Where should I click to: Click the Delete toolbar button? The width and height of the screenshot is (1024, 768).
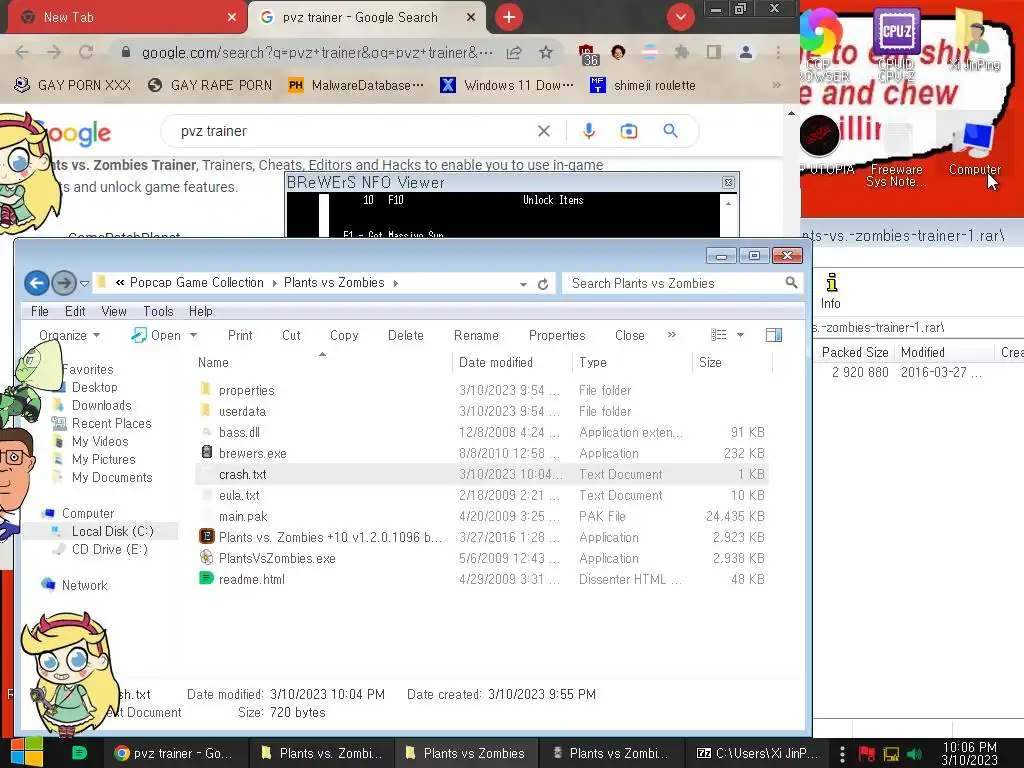[x=406, y=335]
